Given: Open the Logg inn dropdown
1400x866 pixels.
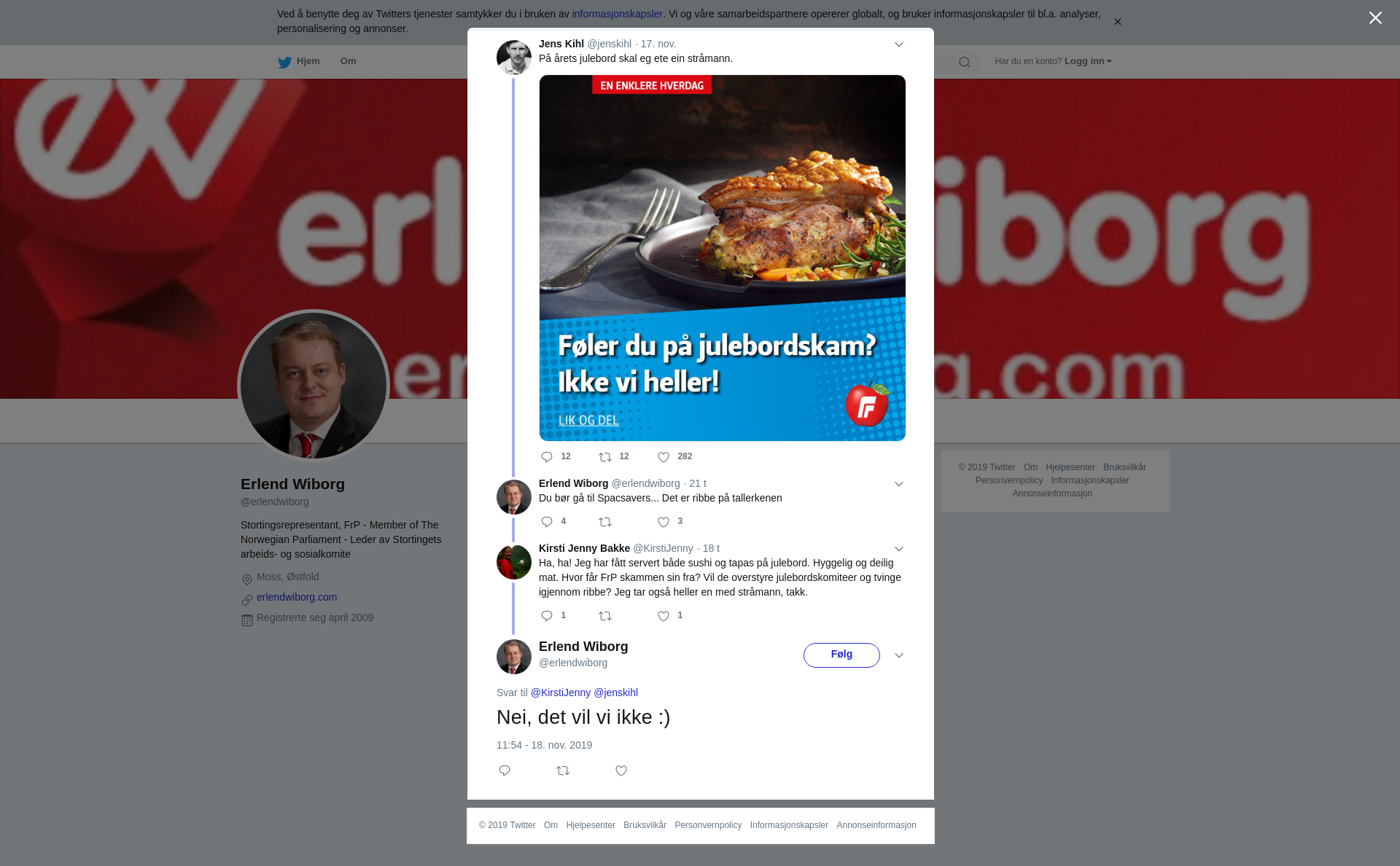Looking at the screenshot, I should (1088, 61).
